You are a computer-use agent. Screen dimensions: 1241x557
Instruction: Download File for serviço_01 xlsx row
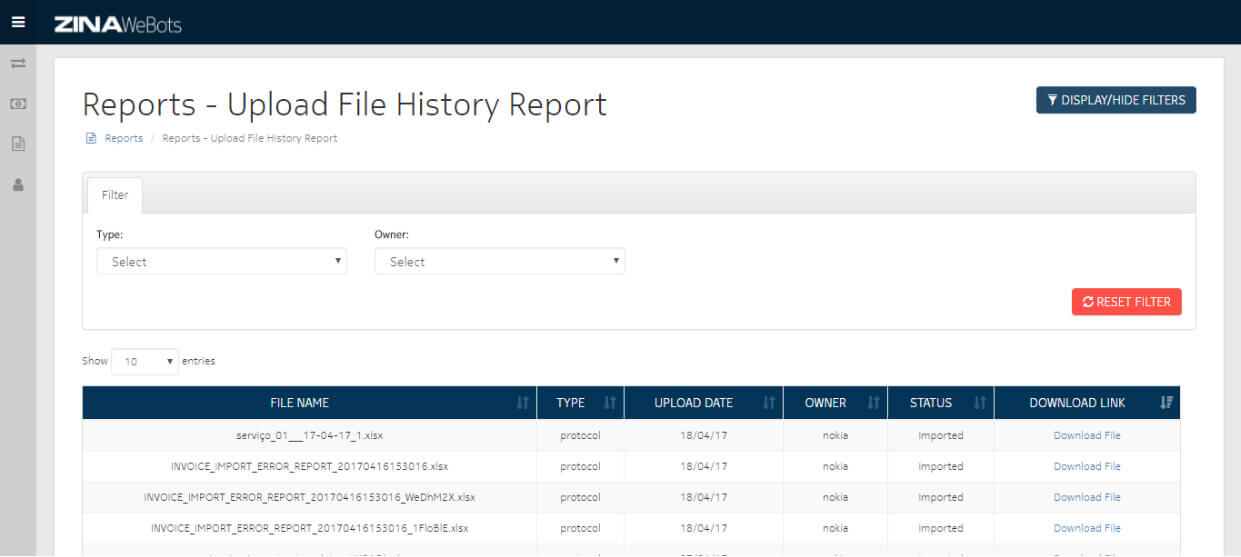click(1086, 435)
